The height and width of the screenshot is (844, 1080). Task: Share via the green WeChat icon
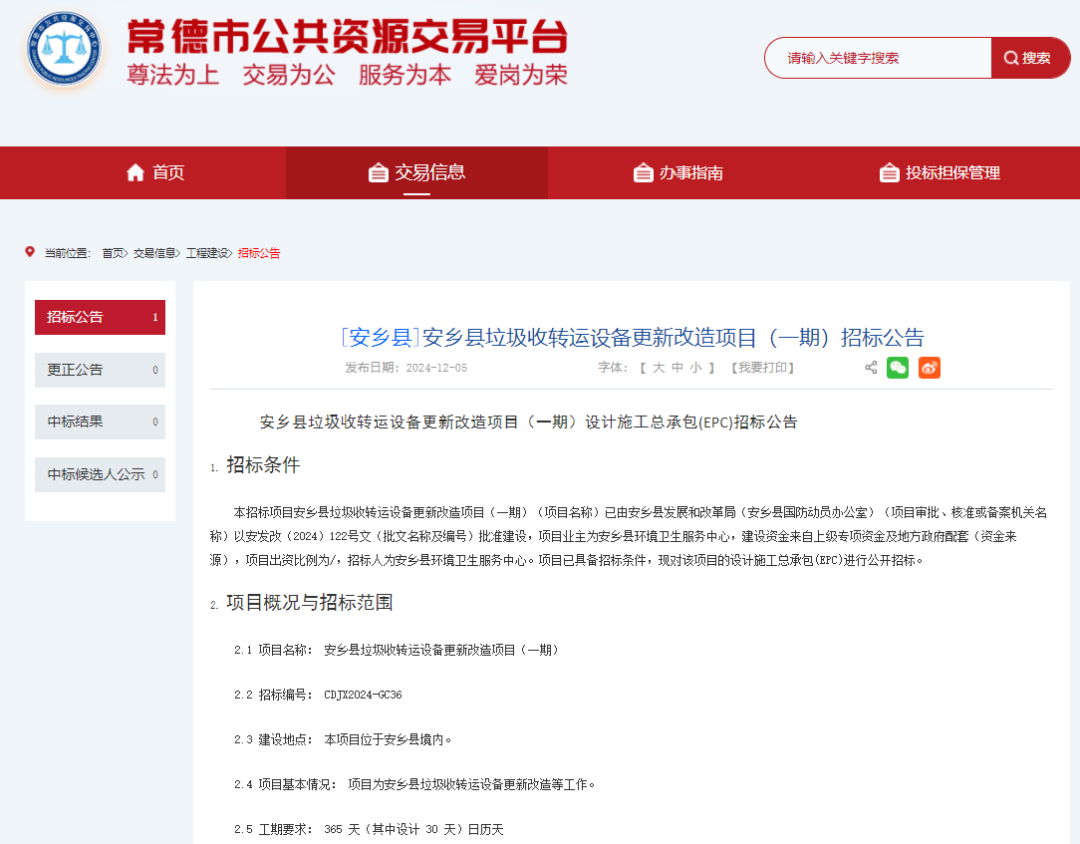point(897,368)
